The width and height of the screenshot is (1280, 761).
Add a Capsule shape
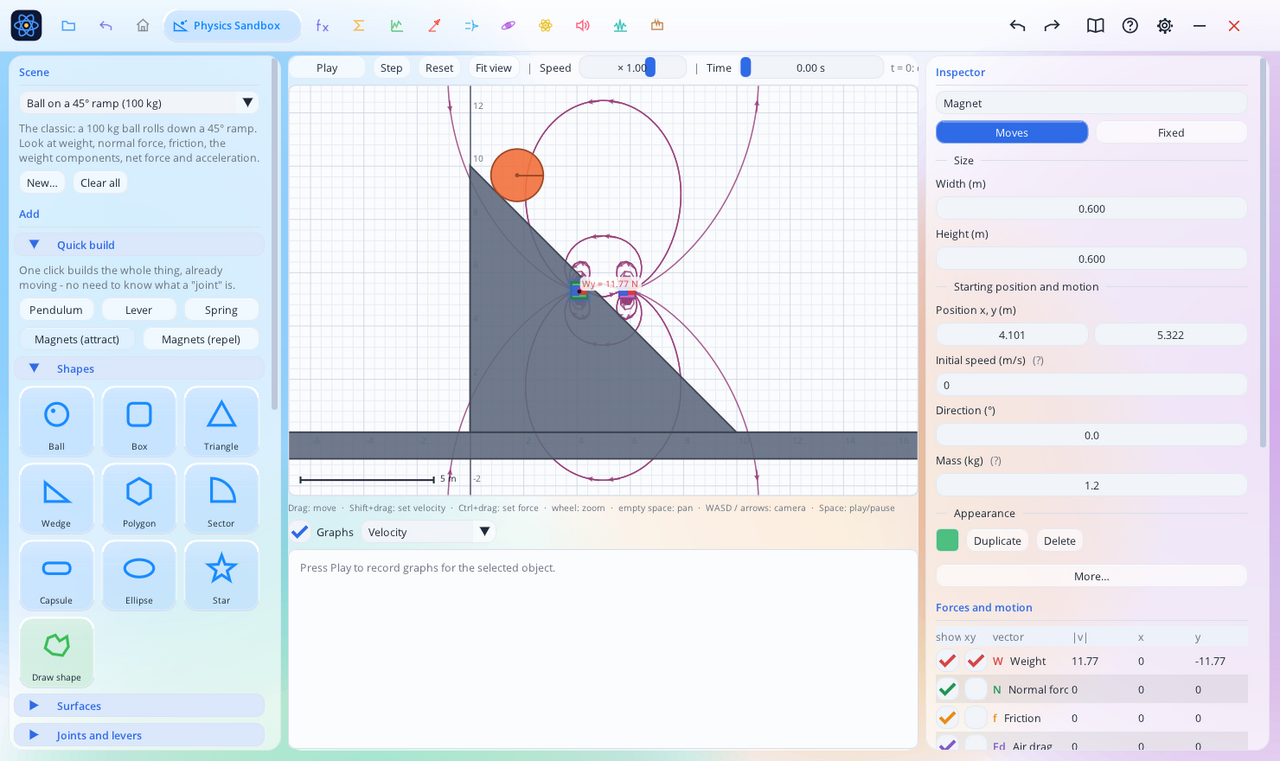(57, 575)
